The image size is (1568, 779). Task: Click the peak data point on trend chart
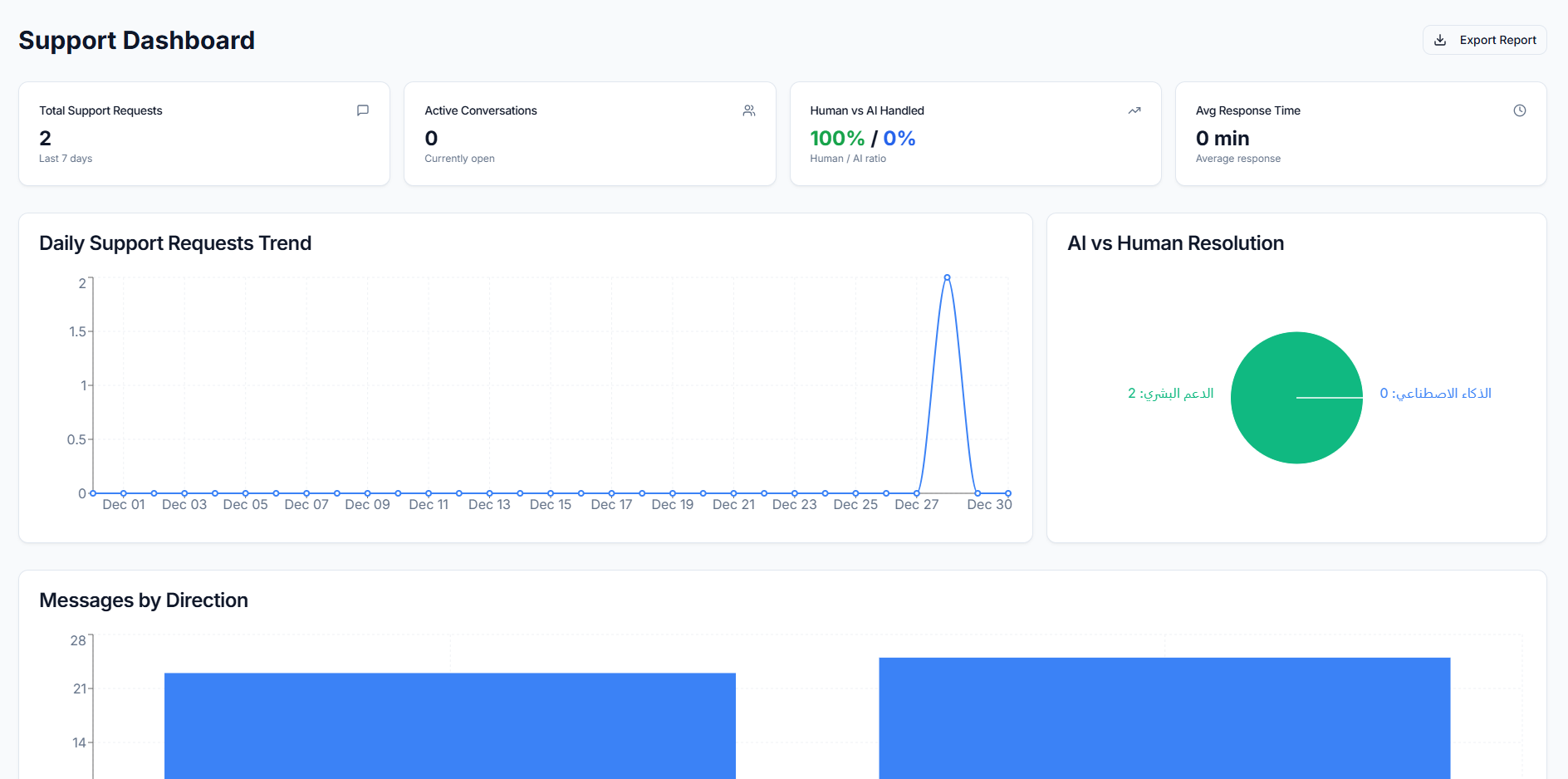[947, 277]
